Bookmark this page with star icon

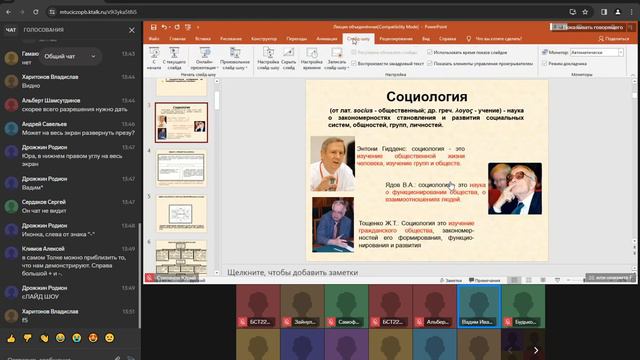click(585, 12)
